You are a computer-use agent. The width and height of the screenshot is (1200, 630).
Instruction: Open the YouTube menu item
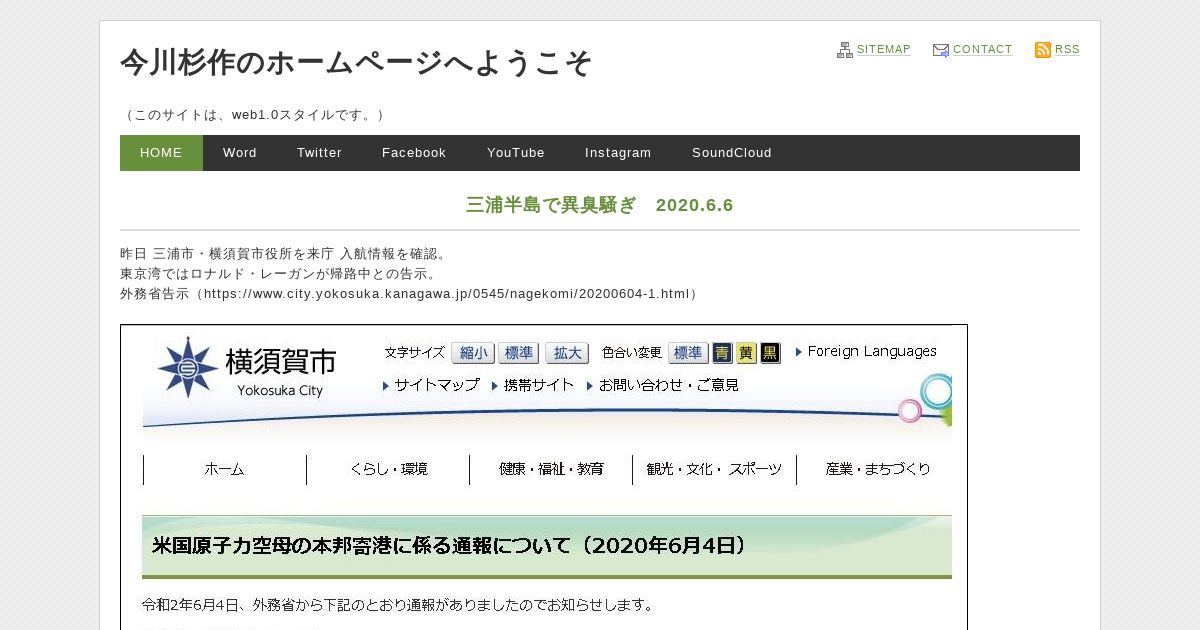click(516, 153)
